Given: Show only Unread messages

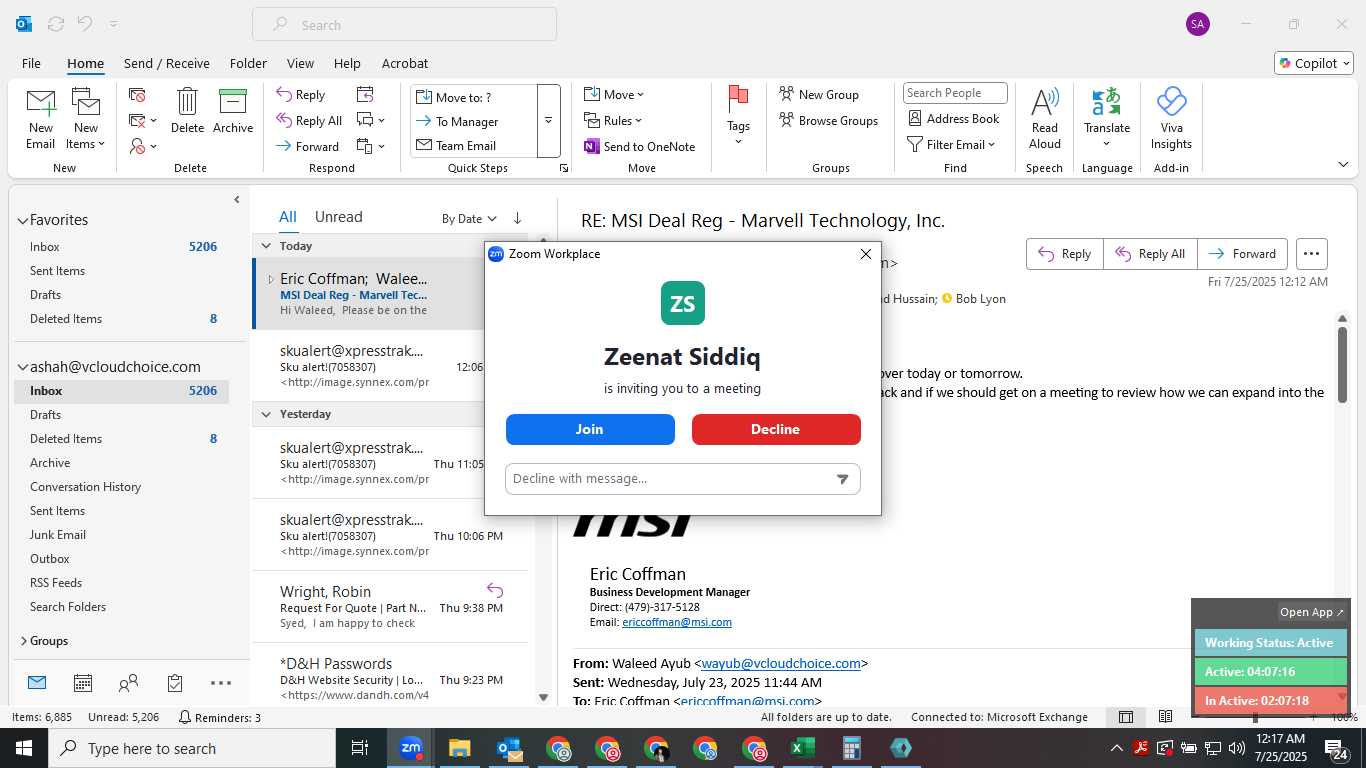Looking at the screenshot, I should click(x=338, y=217).
